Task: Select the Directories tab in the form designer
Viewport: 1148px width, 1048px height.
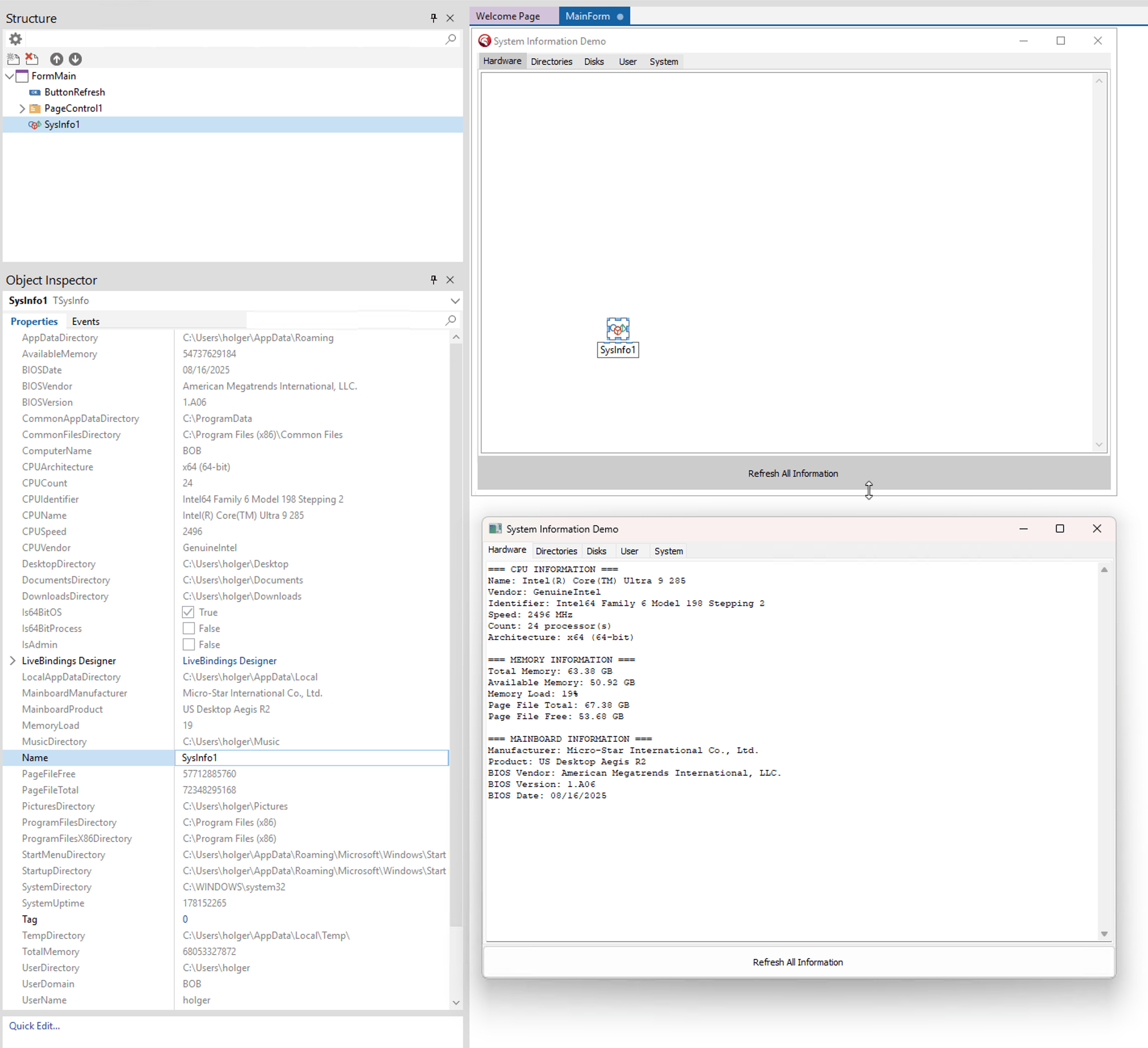Action: coord(551,61)
